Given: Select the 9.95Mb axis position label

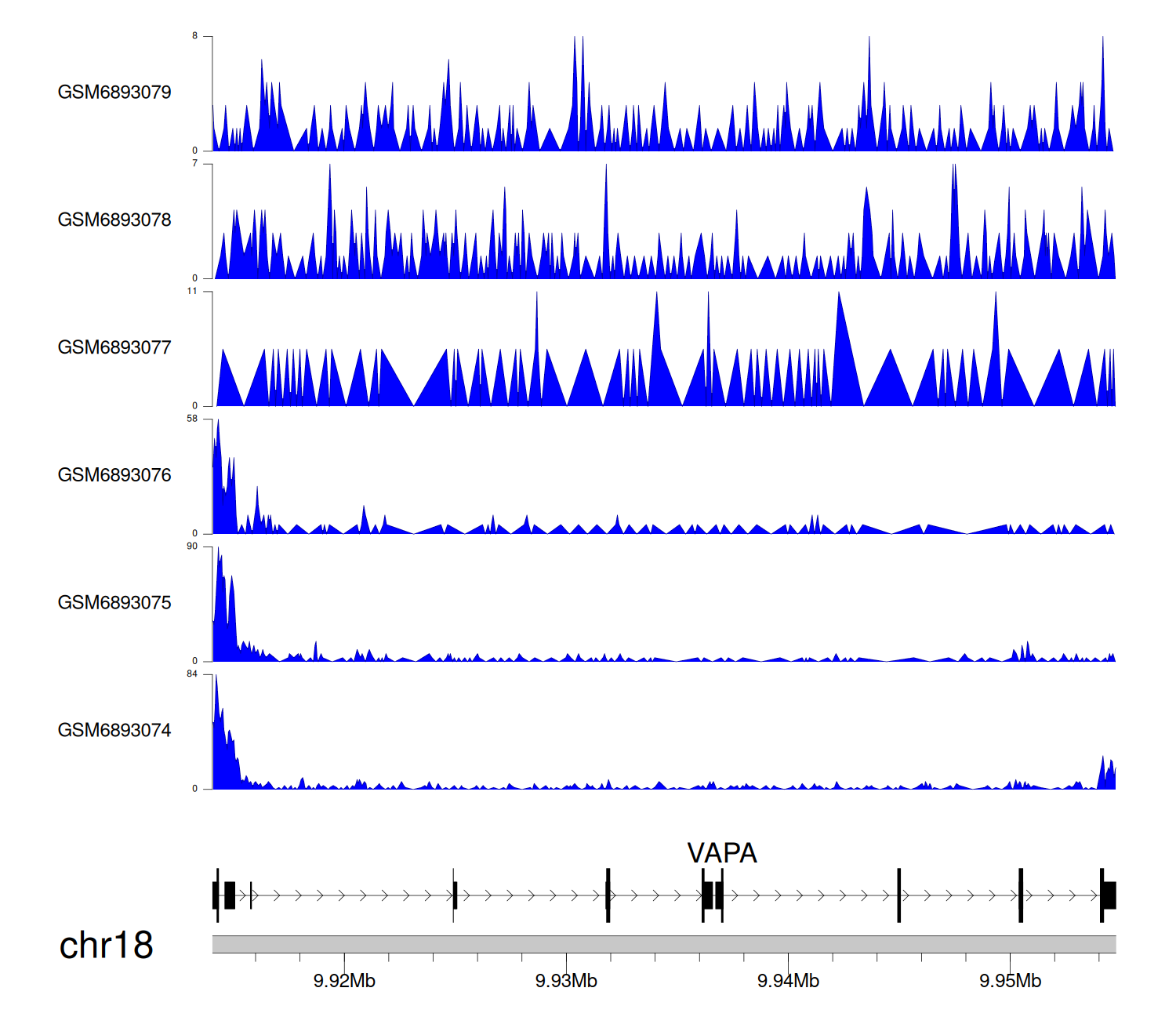Looking at the screenshot, I should 1010,981.
